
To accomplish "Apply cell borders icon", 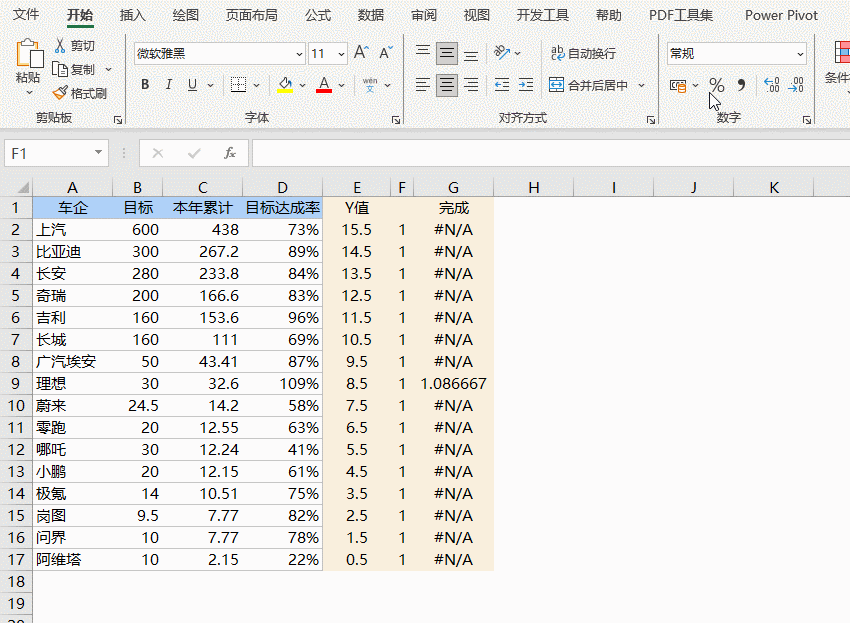I will [x=239, y=85].
